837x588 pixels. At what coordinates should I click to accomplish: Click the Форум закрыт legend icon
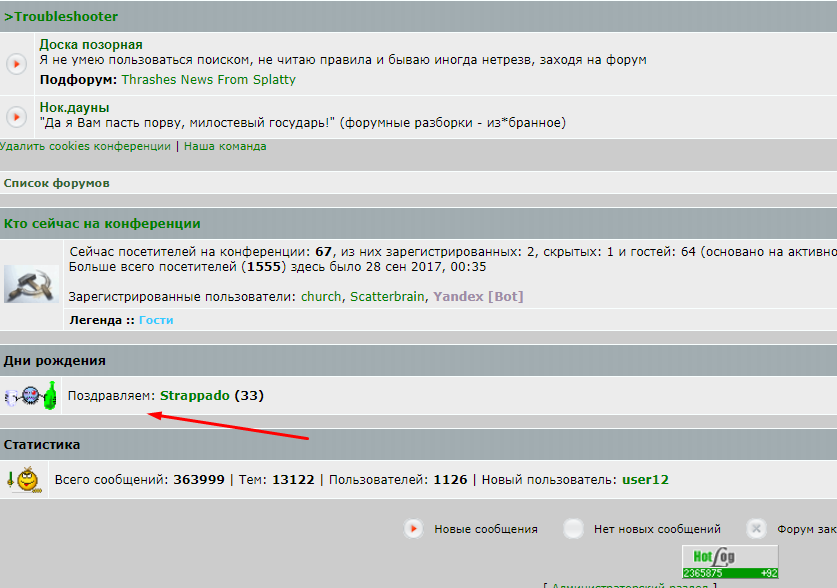pos(756,529)
